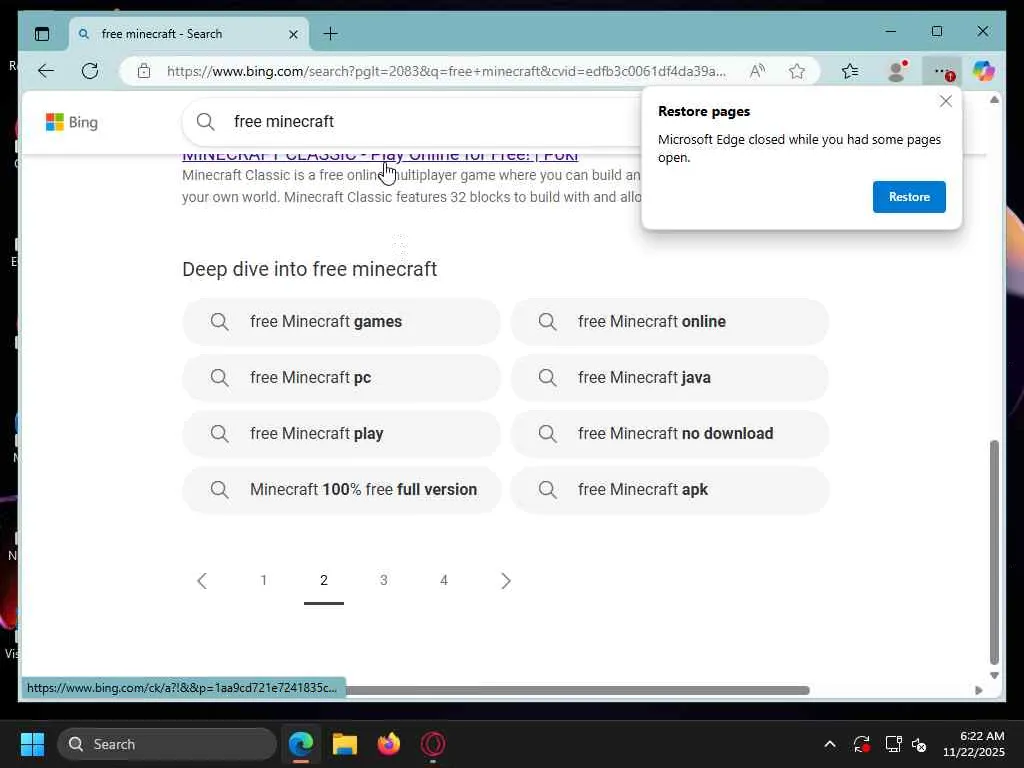Maximize the Edge window

click(937, 31)
